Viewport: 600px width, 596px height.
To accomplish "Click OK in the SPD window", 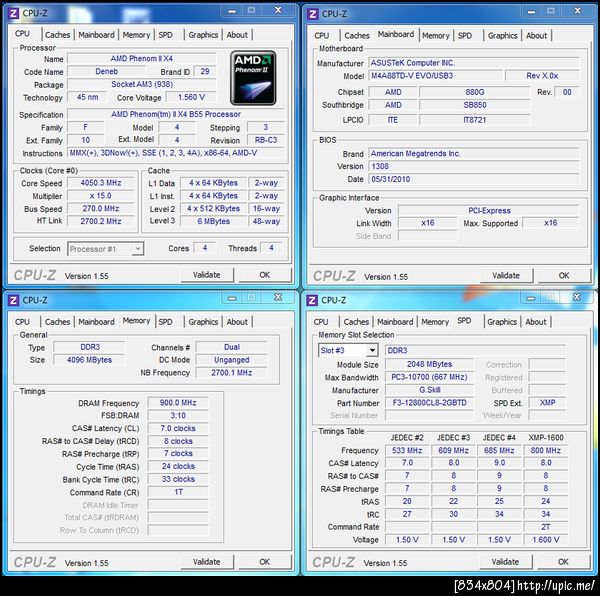I will tap(563, 562).
